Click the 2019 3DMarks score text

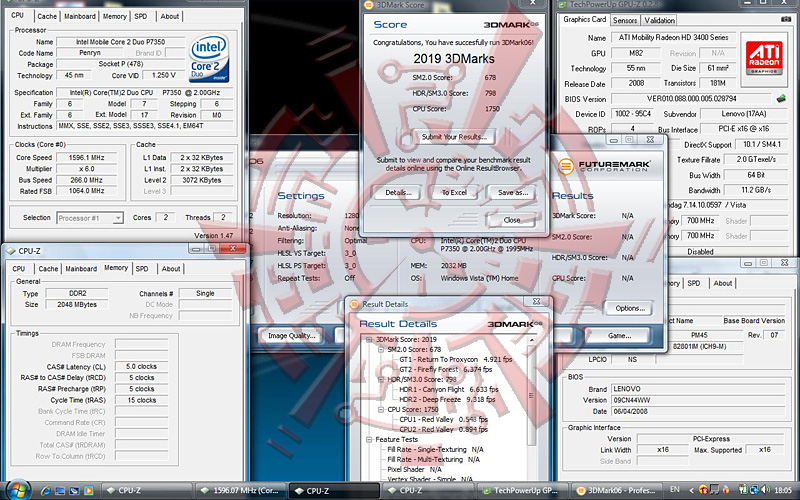(x=454, y=59)
